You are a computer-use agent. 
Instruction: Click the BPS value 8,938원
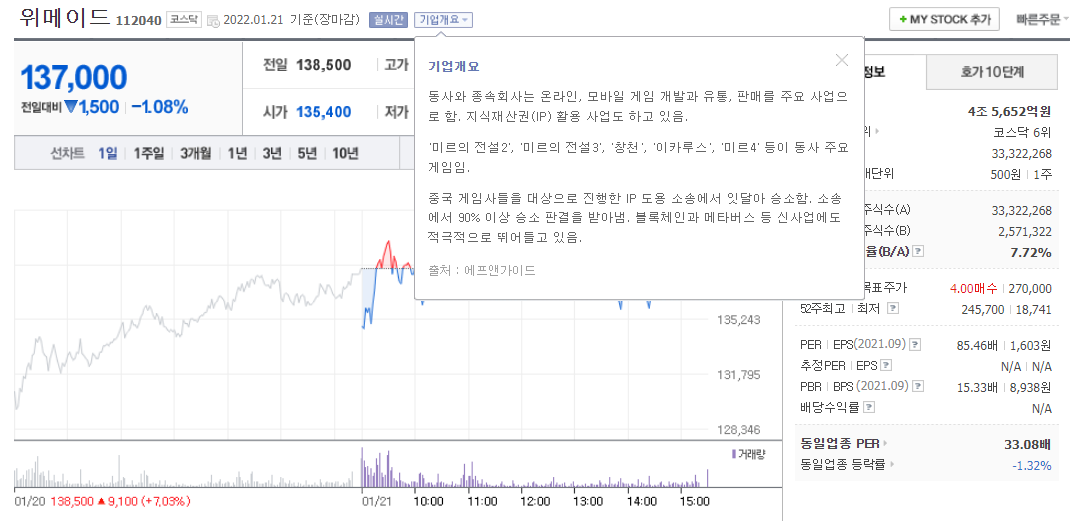[x=1031, y=387]
